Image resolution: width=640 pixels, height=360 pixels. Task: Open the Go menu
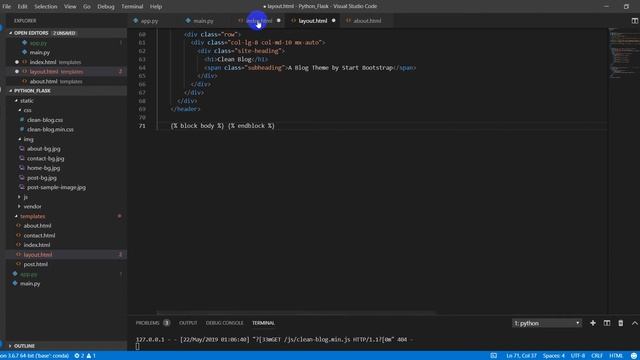(87, 7)
